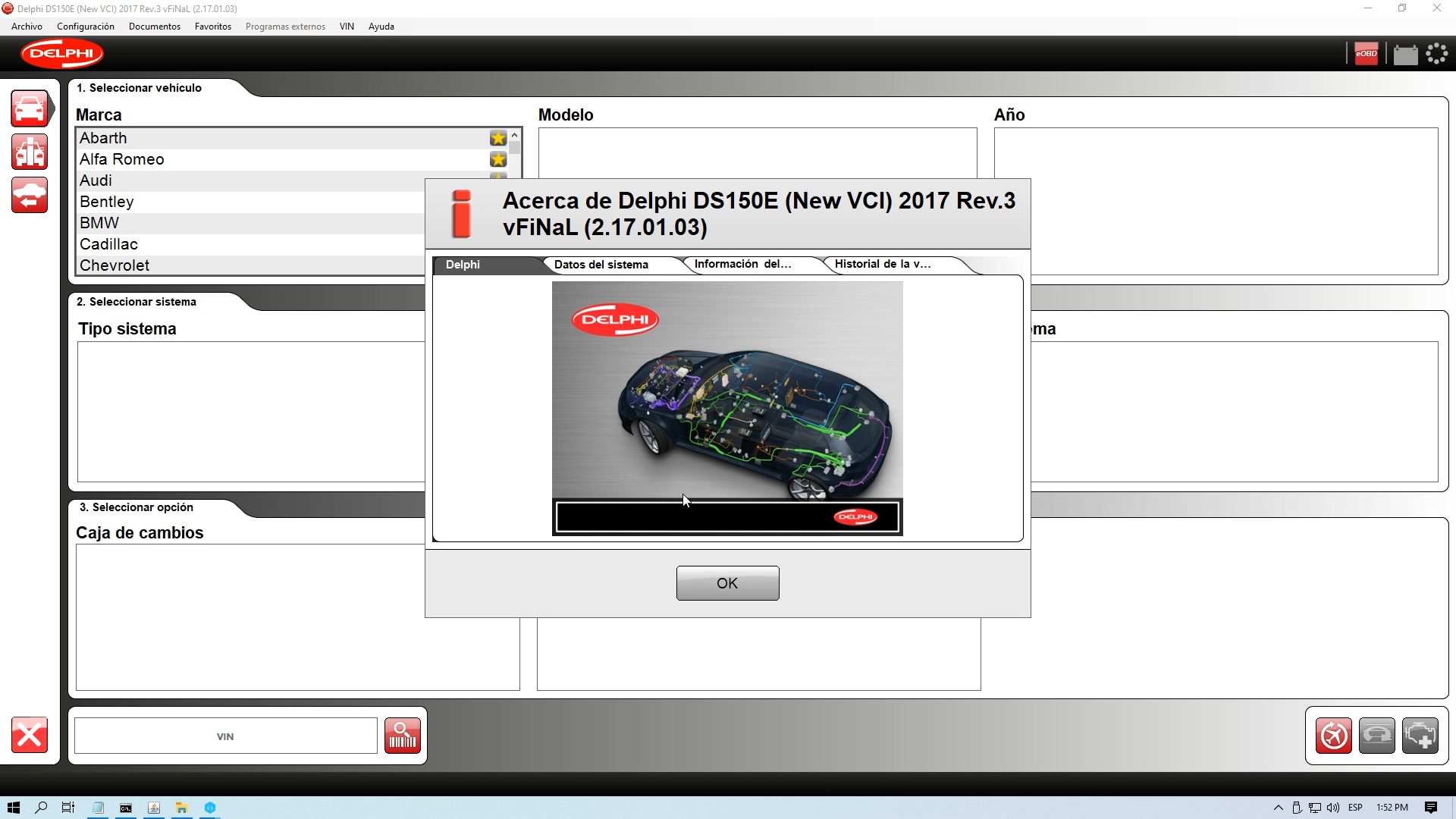Click the up arrow on the Marca list scrollbar
This screenshot has height=819, width=1456.
pos(513,134)
